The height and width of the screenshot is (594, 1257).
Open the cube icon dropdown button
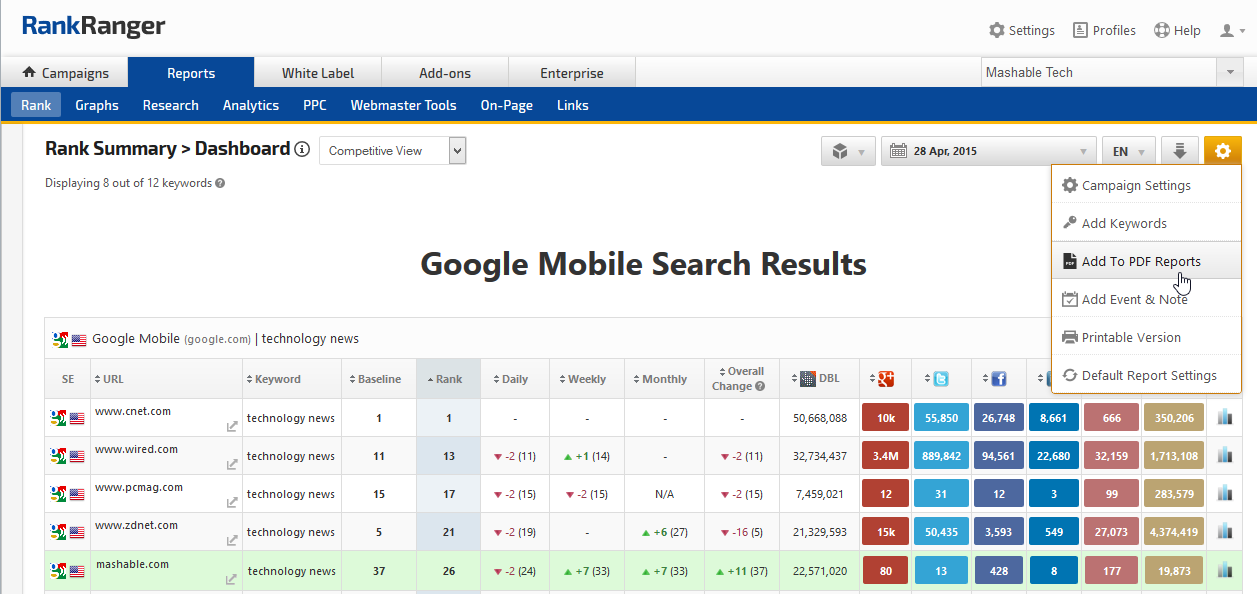tap(848, 152)
